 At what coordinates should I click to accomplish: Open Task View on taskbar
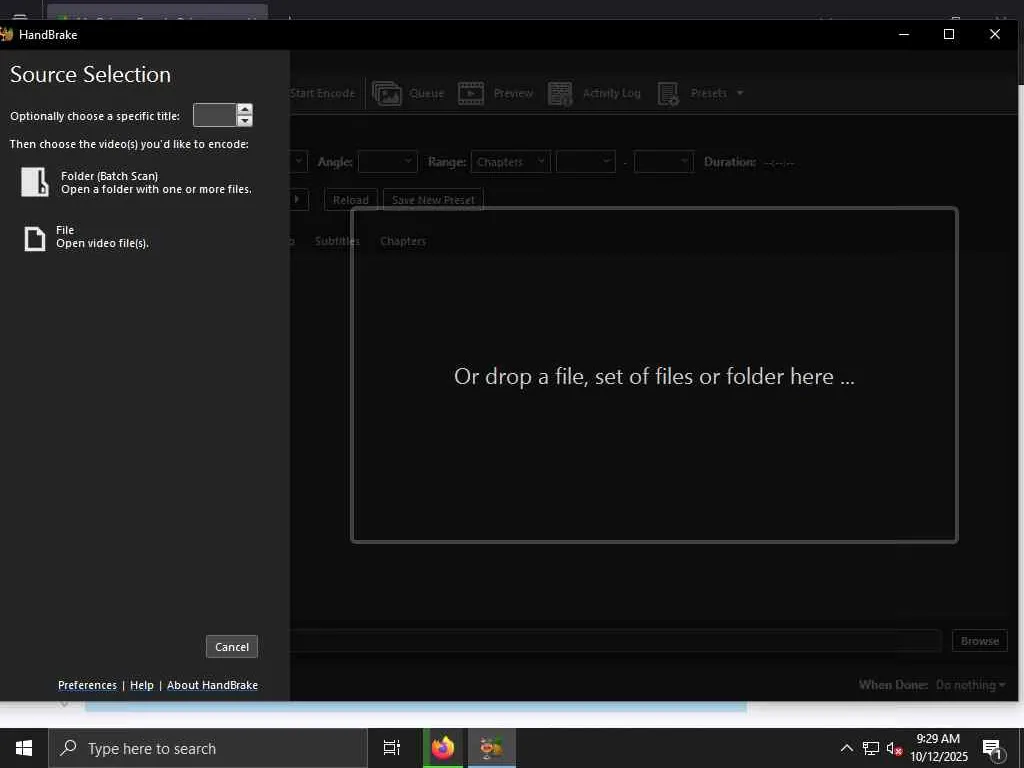point(392,748)
